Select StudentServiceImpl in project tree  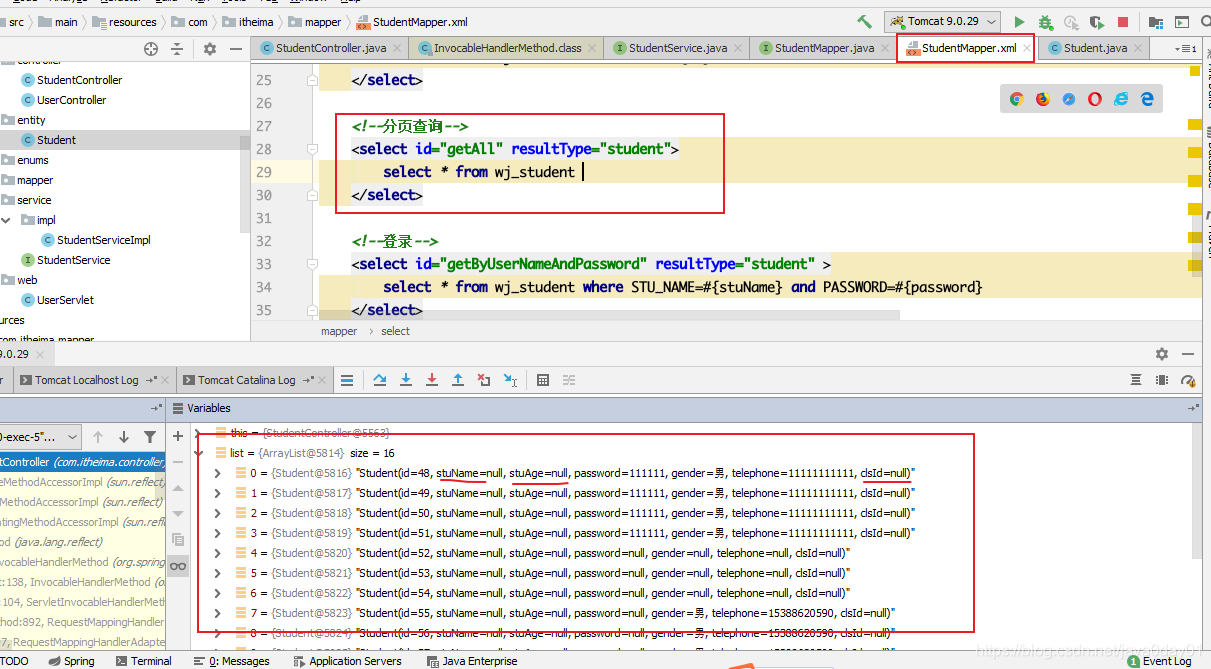(104, 240)
